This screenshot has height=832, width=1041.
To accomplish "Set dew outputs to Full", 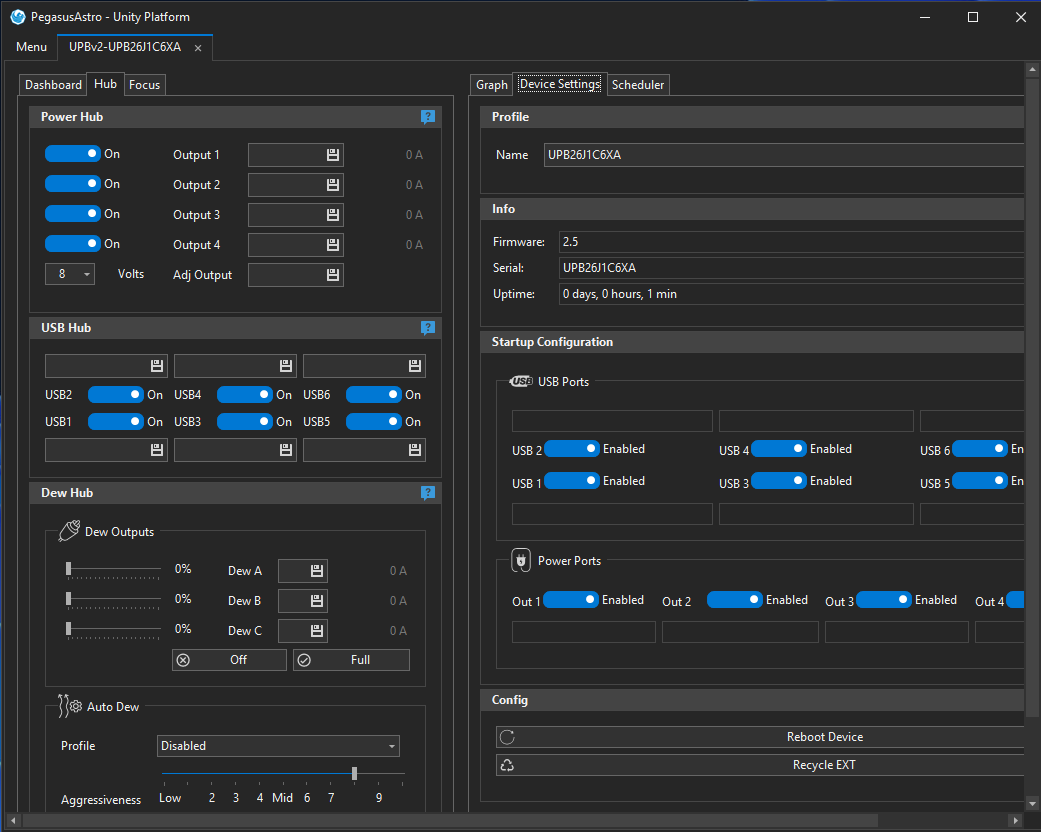I will 351,659.
